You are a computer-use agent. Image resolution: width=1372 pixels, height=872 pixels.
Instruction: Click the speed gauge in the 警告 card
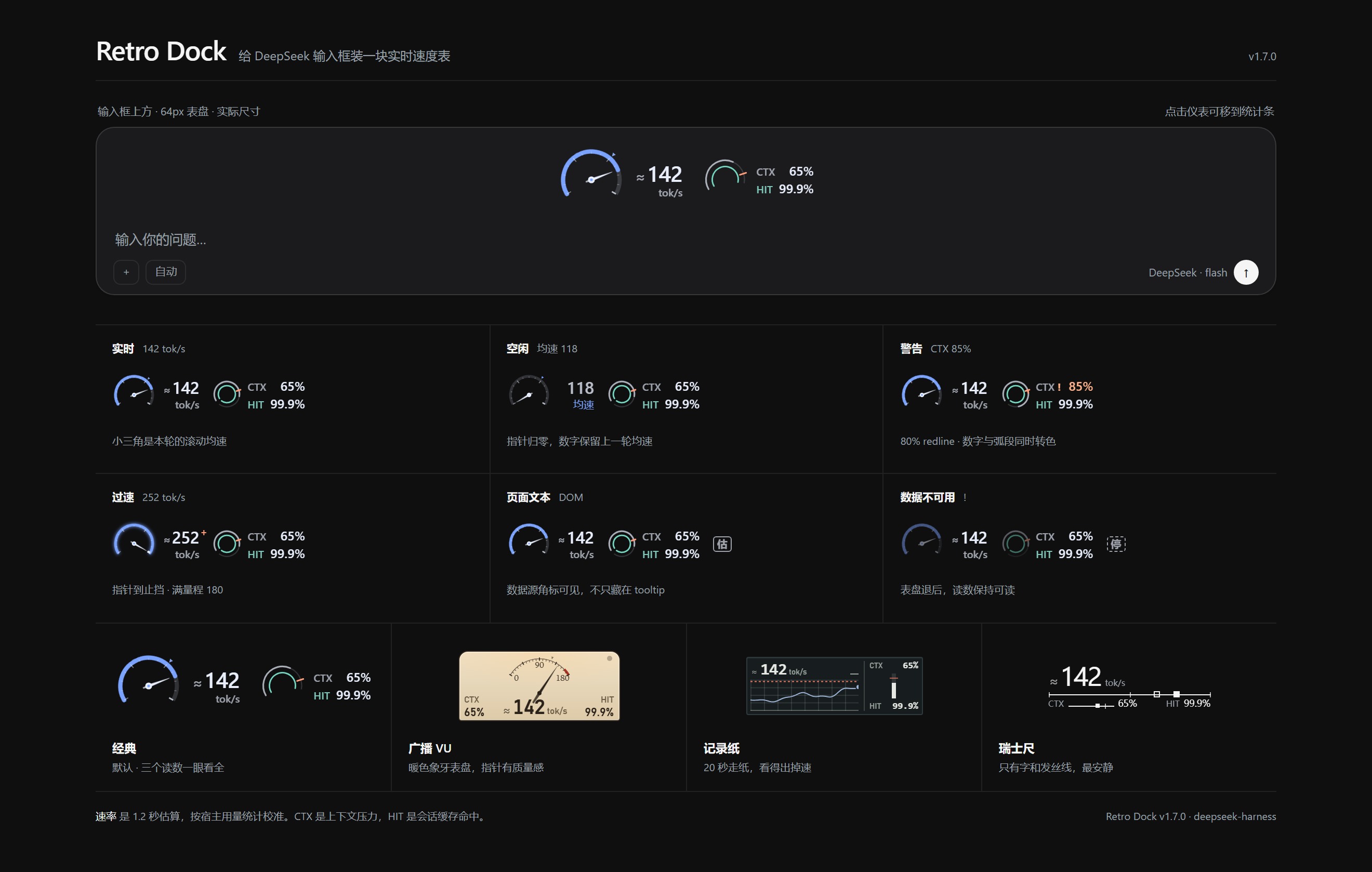tap(921, 391)
